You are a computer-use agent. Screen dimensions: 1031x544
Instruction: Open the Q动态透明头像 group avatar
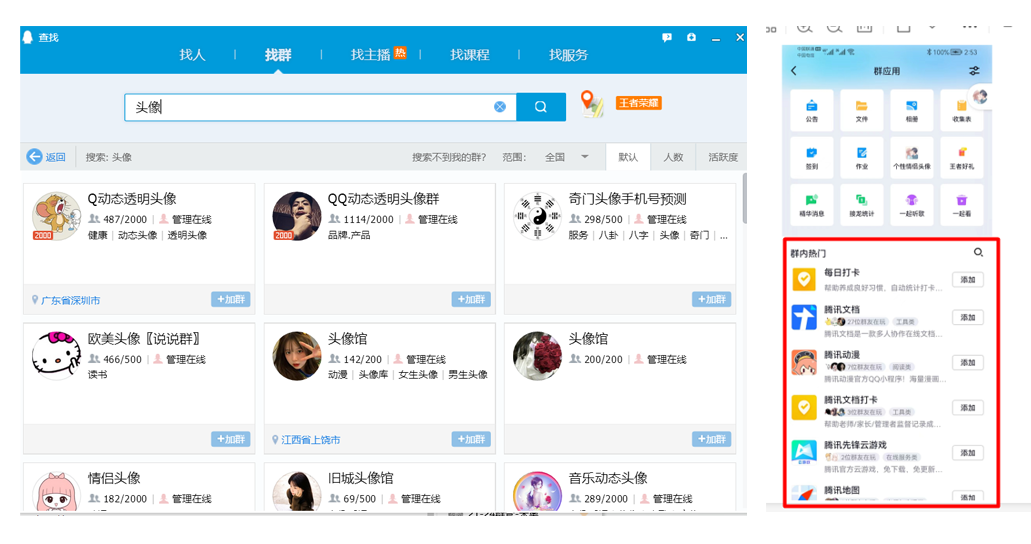(57, 216)
